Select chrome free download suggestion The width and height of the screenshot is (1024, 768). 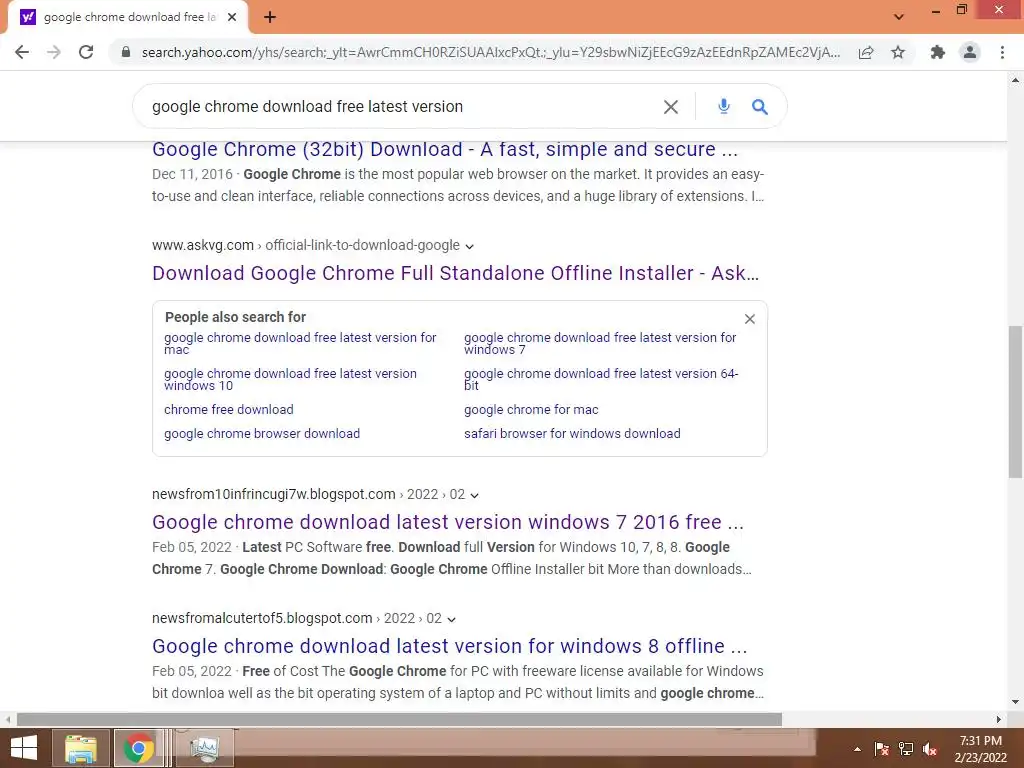tap(229, 409)
